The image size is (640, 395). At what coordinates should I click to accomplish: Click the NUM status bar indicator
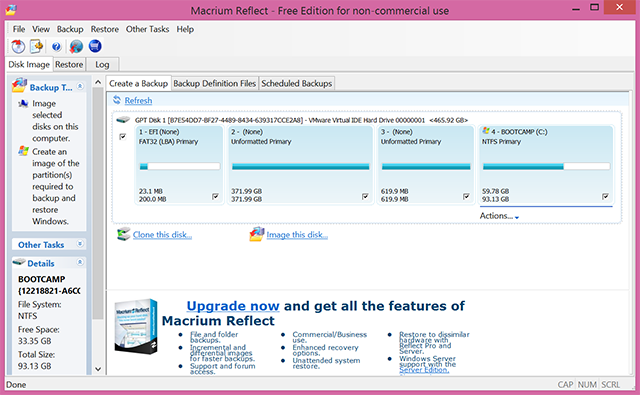587,384
